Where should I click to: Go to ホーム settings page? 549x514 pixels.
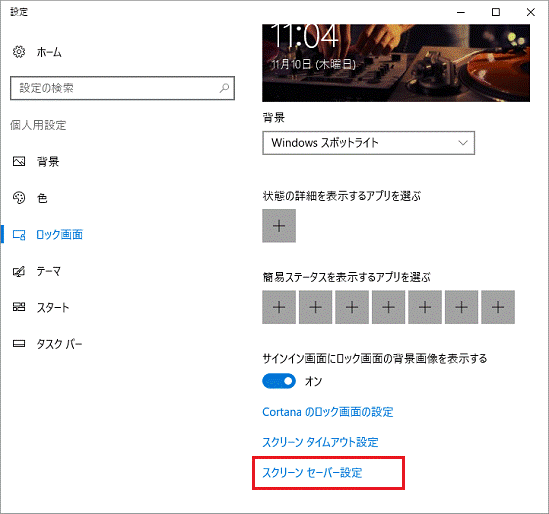click(49, 52)
